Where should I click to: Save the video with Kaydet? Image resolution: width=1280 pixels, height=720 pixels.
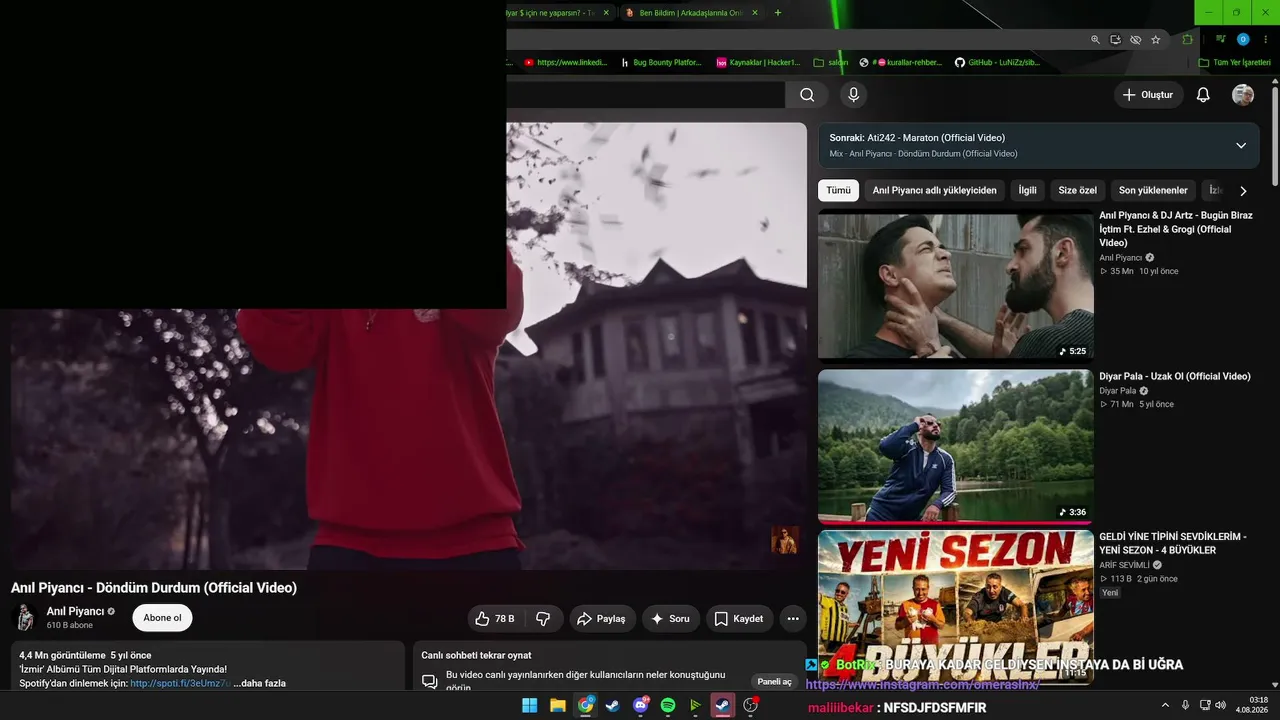[740, 619]
